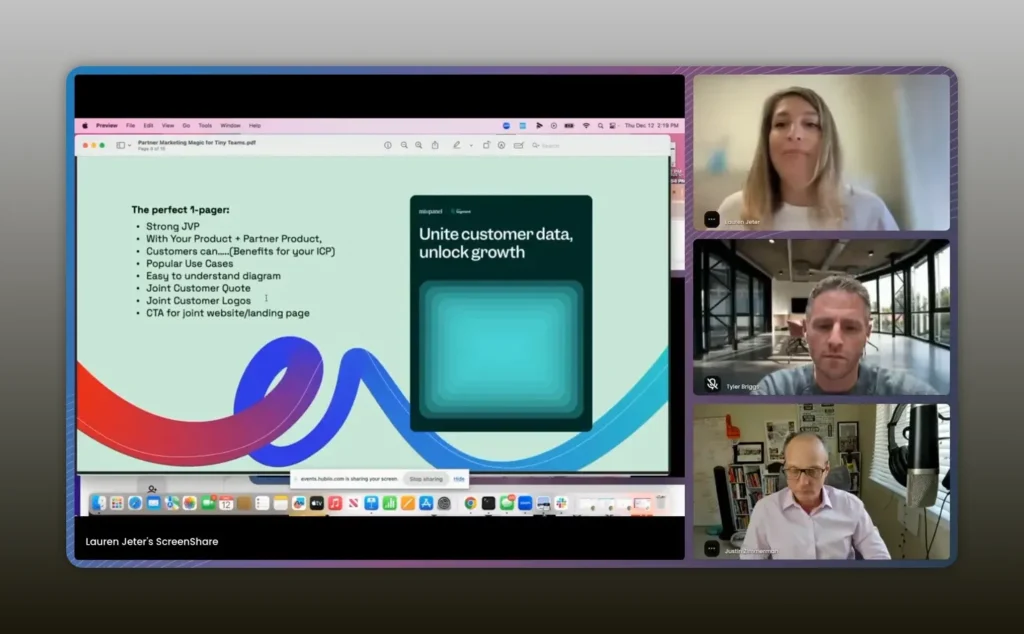
Task: Open the Music app in the dock
Action: click(335, 503)
